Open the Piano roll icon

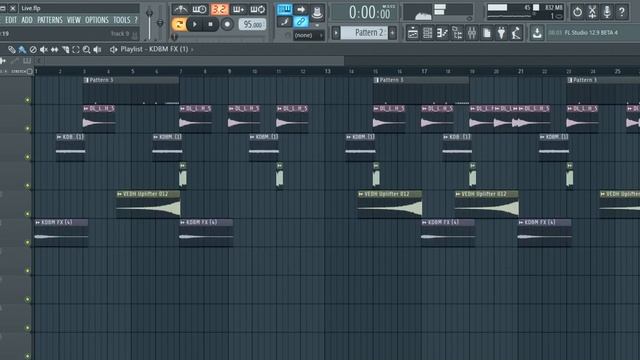[442, 33]
